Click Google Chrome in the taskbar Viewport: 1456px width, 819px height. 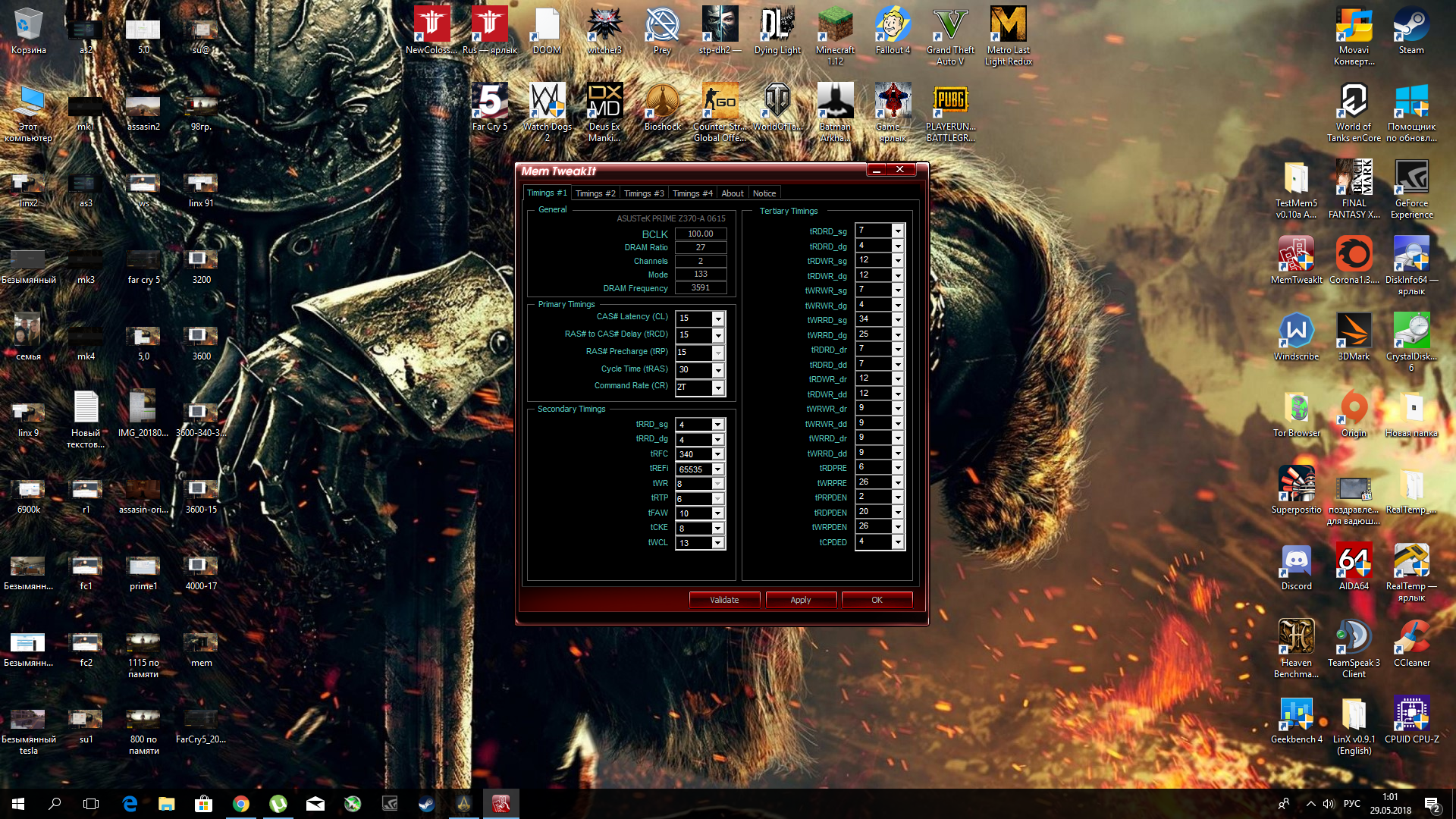point(241,804)
